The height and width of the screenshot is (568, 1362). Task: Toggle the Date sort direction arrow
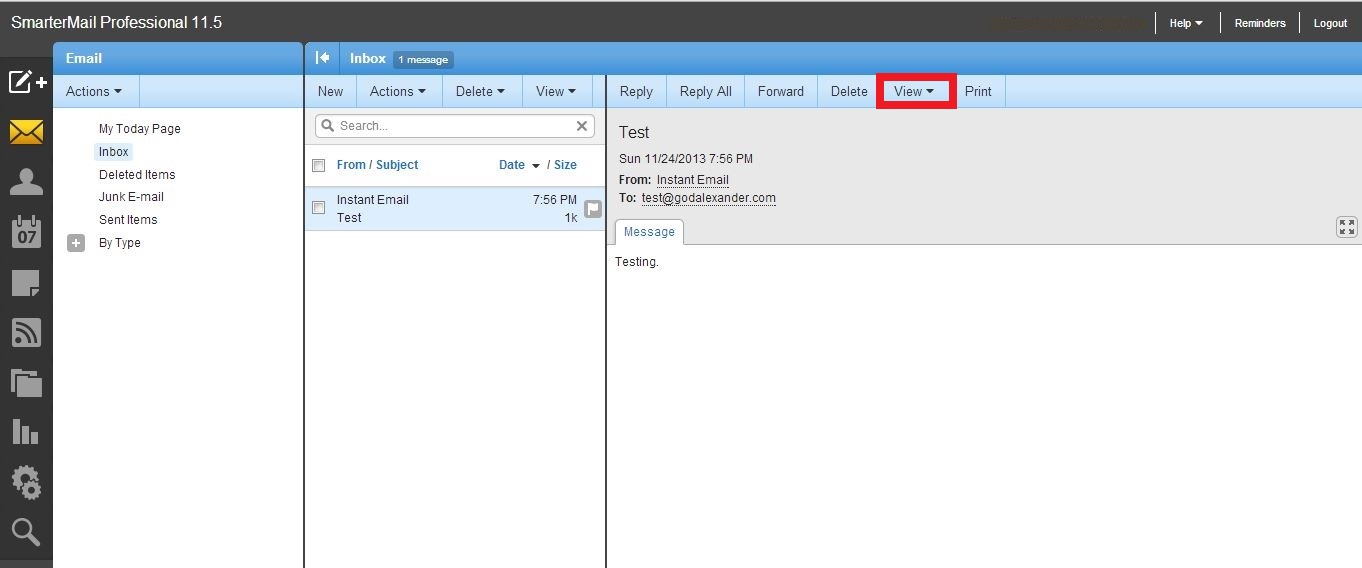pyautogui.click(x=536, y=166)
